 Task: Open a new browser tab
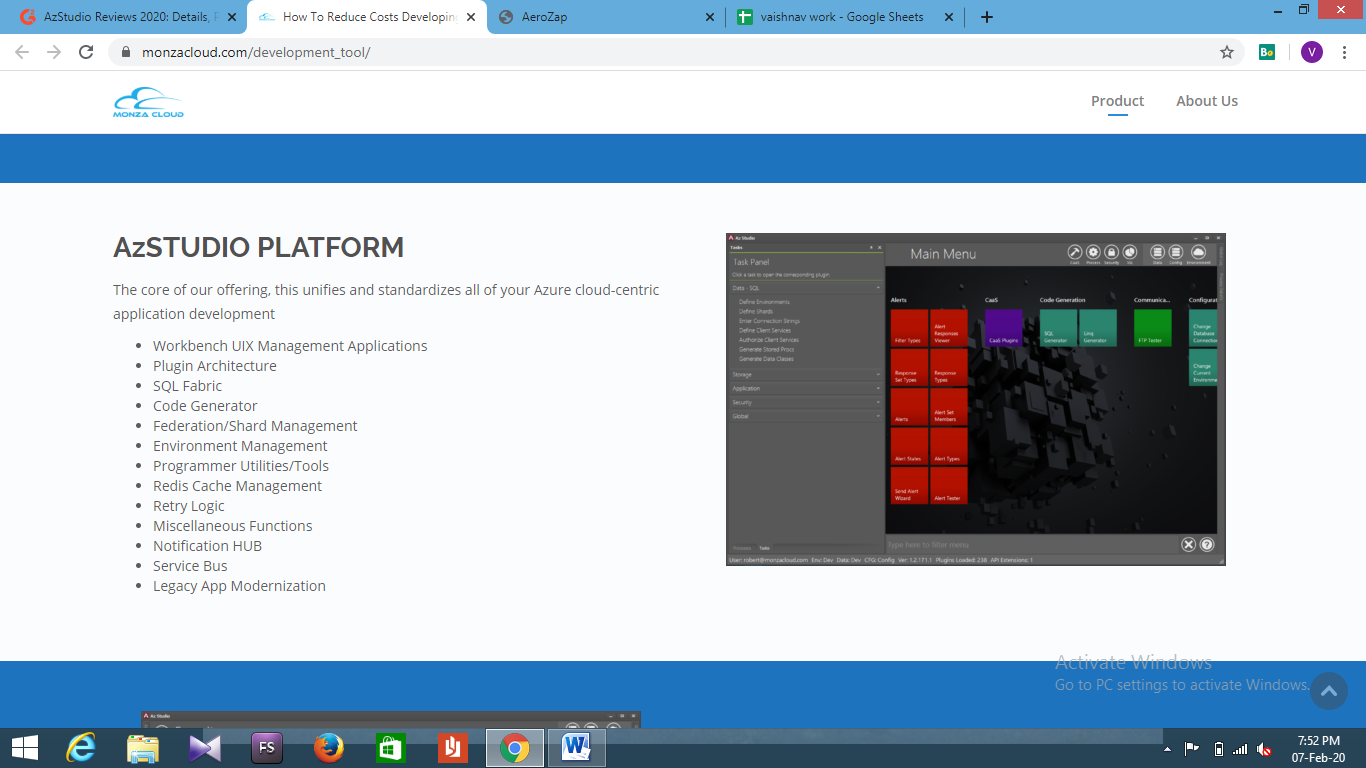click(x=987, y=17)
